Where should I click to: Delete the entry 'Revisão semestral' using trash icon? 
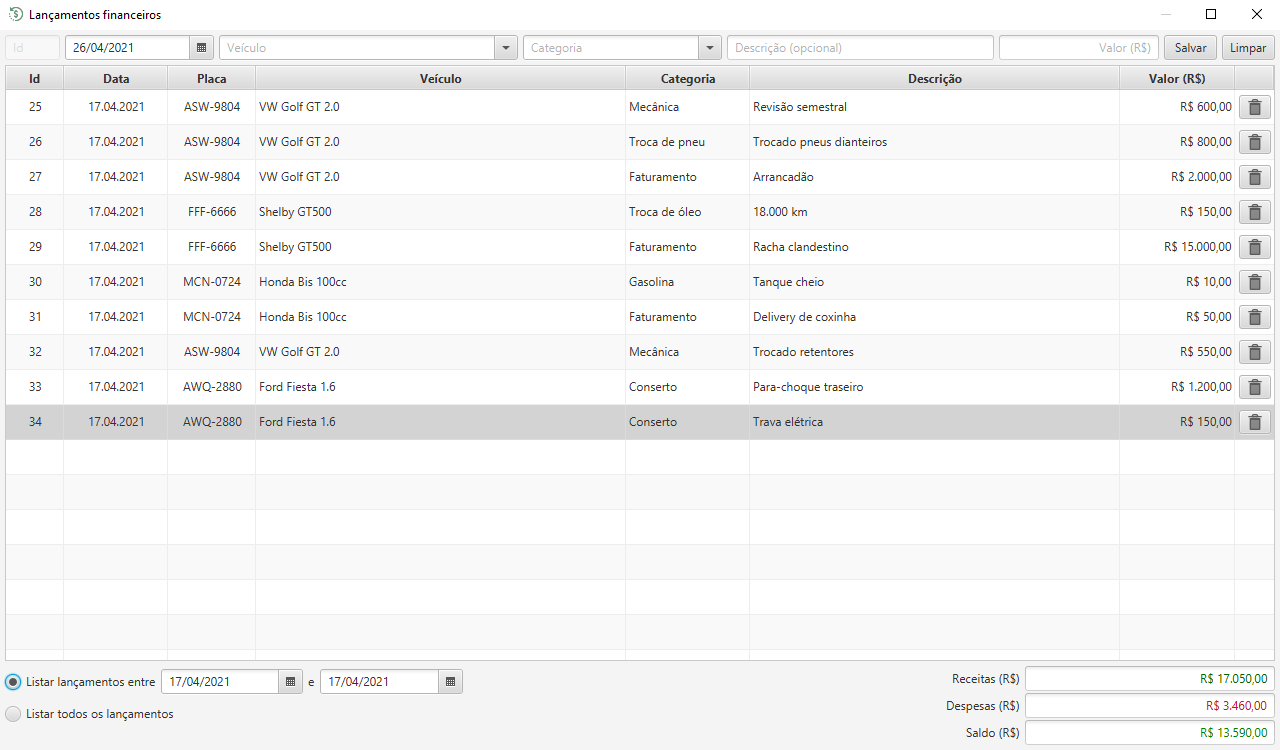[x=1254, y=106]
